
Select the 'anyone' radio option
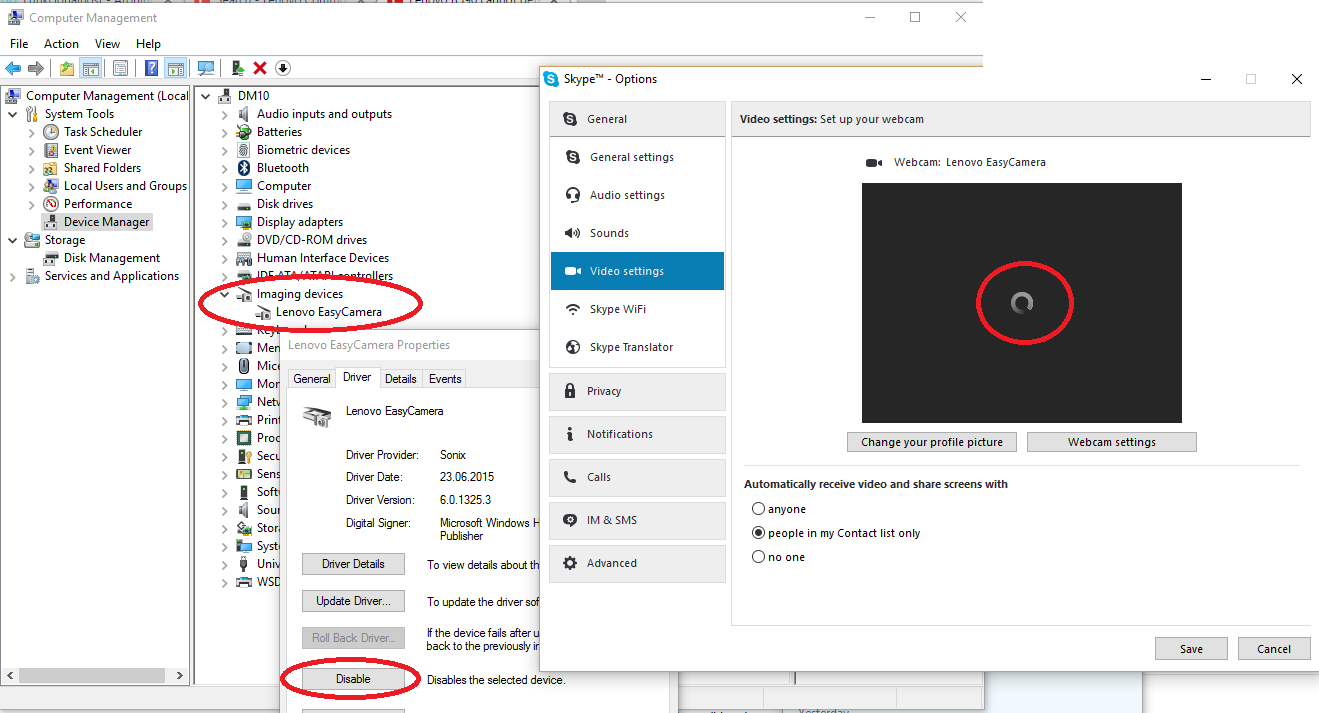(758, 509)
